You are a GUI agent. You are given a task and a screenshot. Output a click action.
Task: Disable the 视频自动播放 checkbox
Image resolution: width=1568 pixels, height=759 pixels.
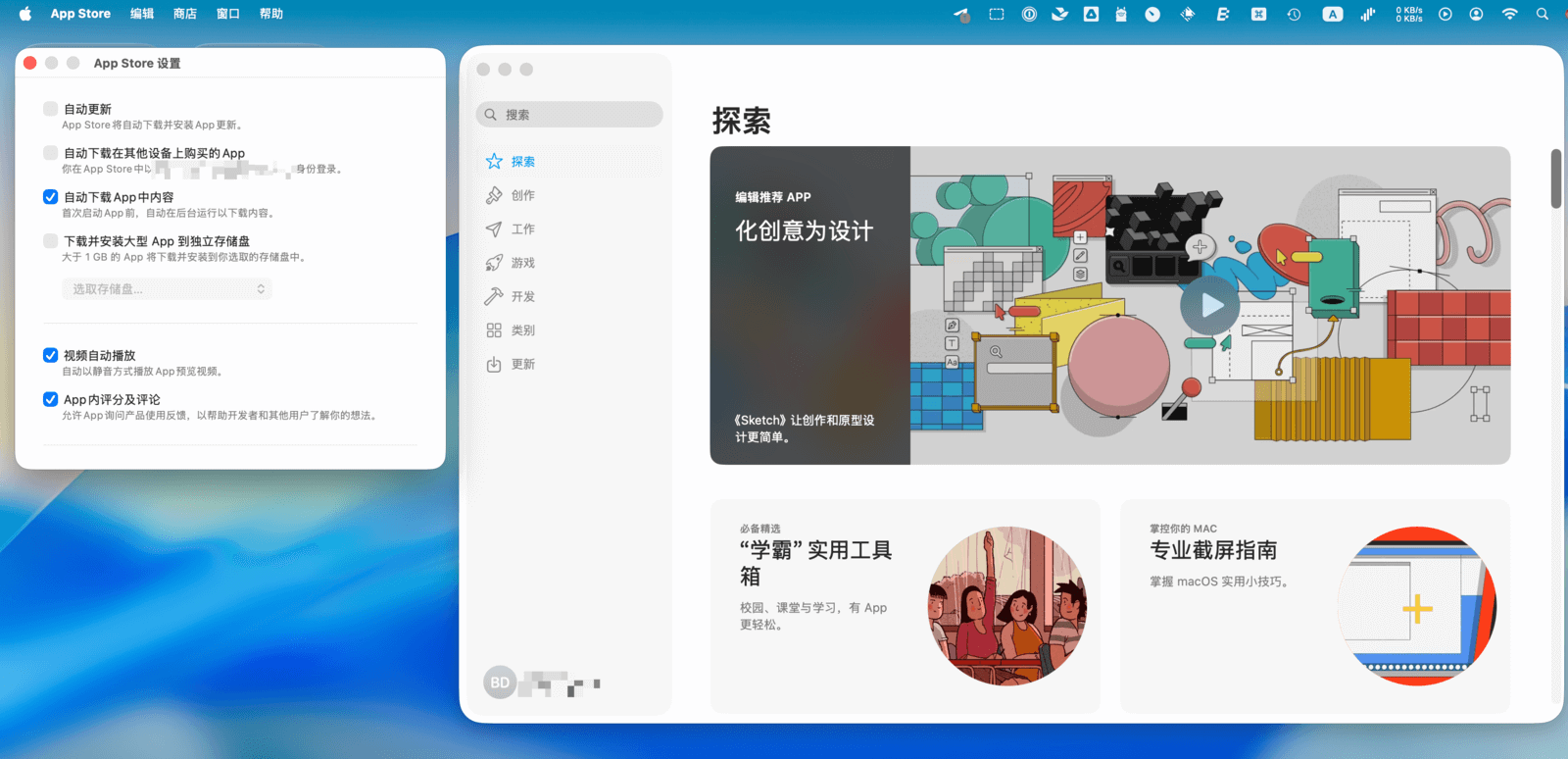coord(51,355)
